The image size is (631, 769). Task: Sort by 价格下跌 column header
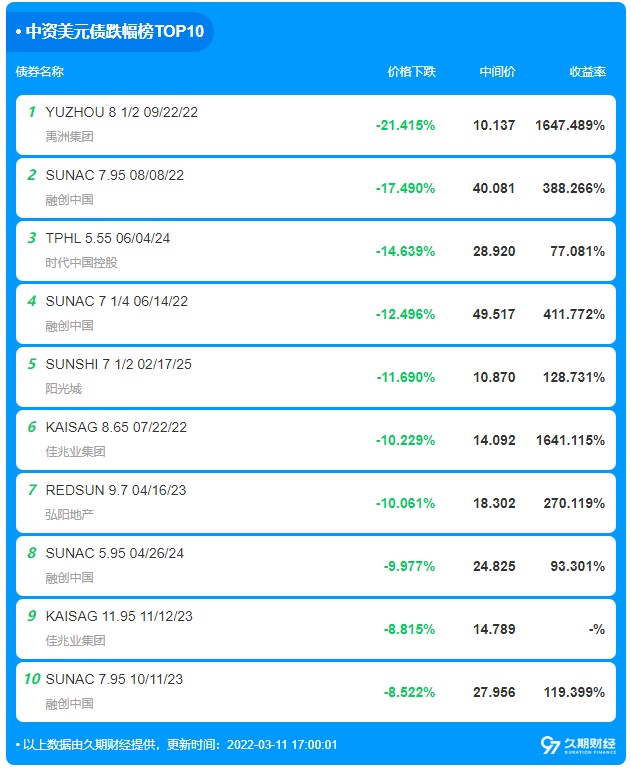pyautogui.click(x=411, y=72)
